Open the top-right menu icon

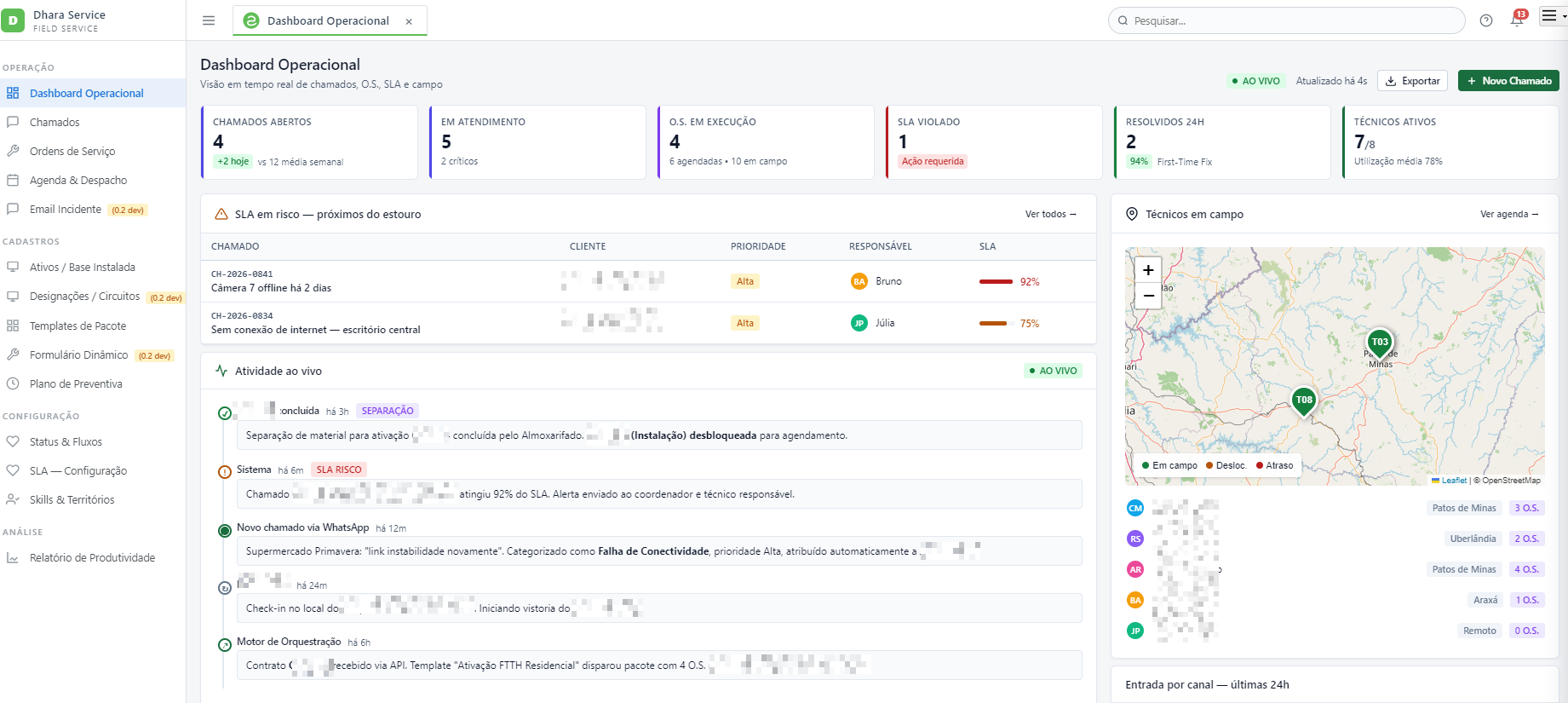[1549, 16]
